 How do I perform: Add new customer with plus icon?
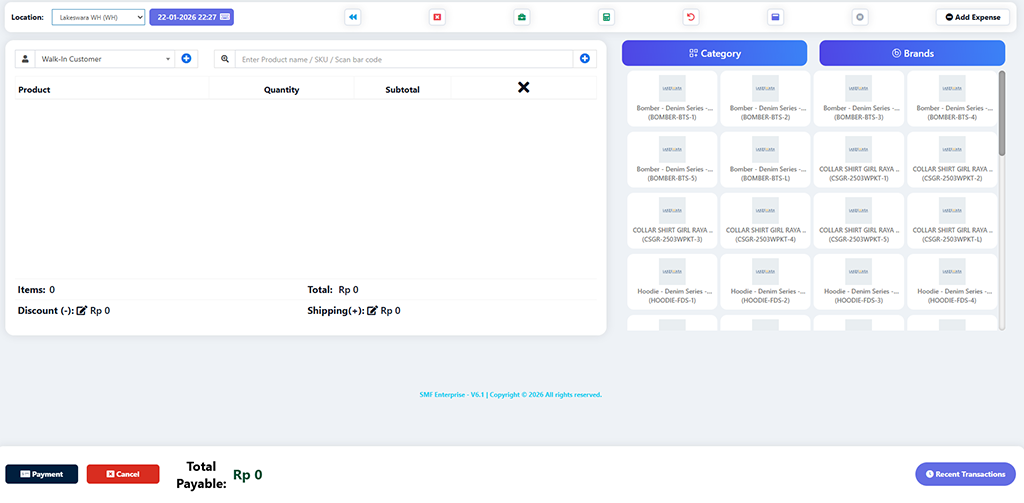point(186,59)
